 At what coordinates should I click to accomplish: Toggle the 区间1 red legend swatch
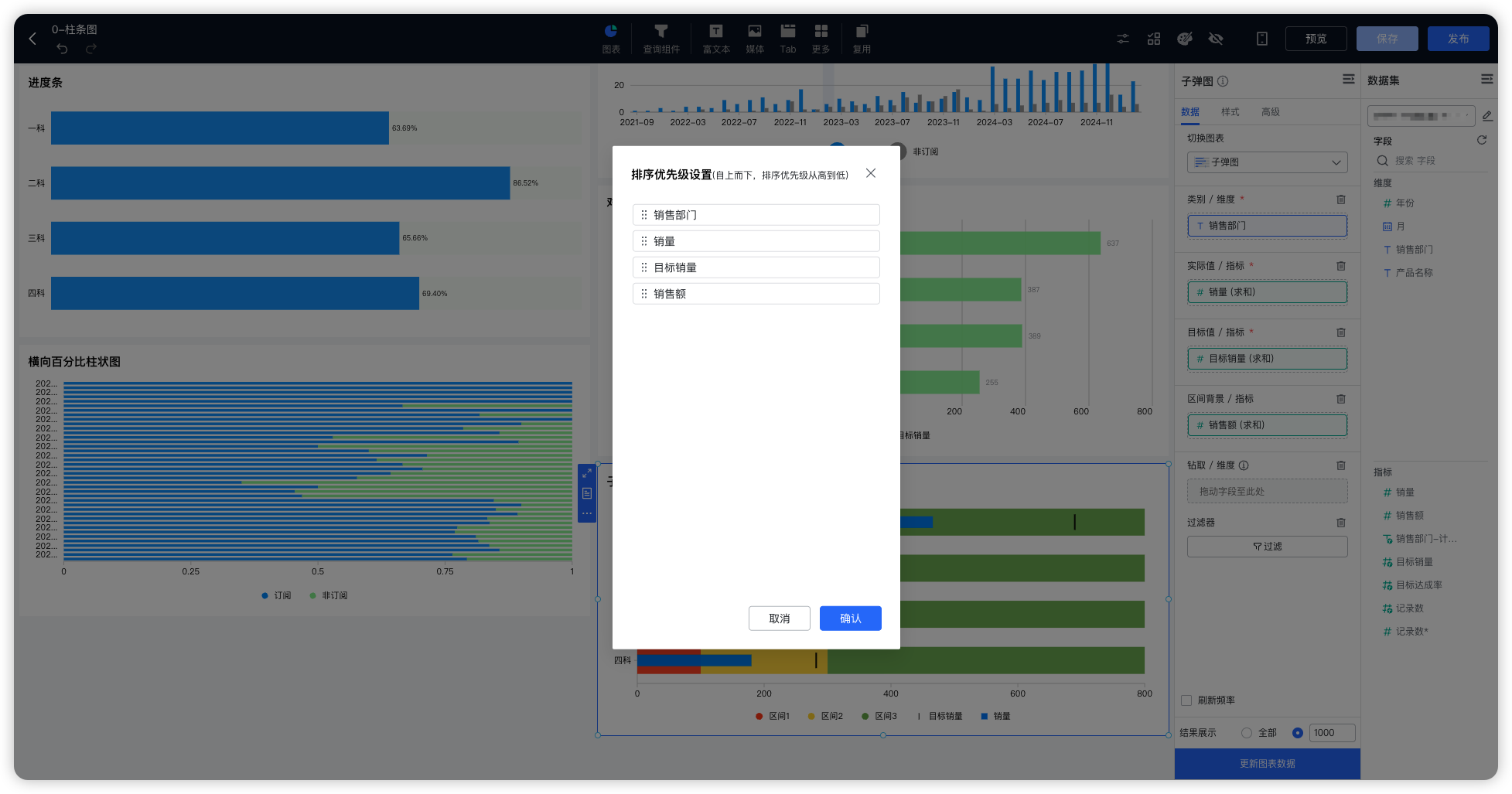(759, 717)
